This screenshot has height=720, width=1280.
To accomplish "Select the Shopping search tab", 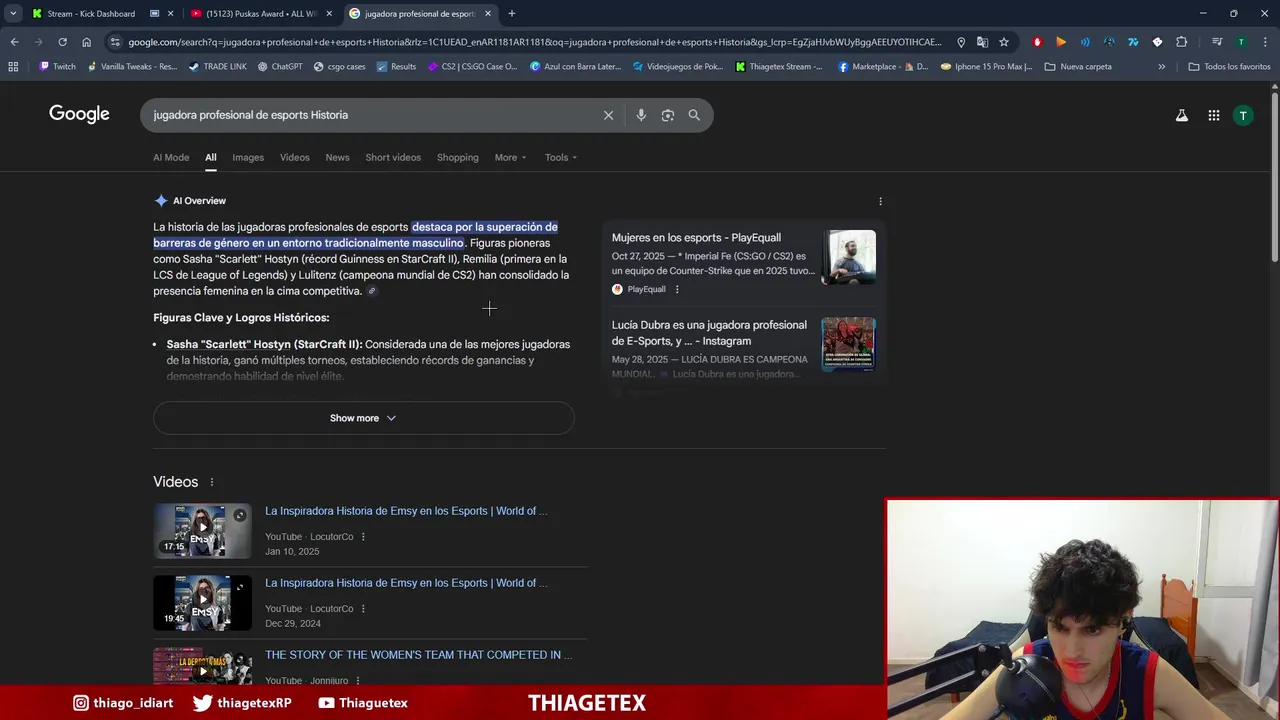I will (457, 157).
